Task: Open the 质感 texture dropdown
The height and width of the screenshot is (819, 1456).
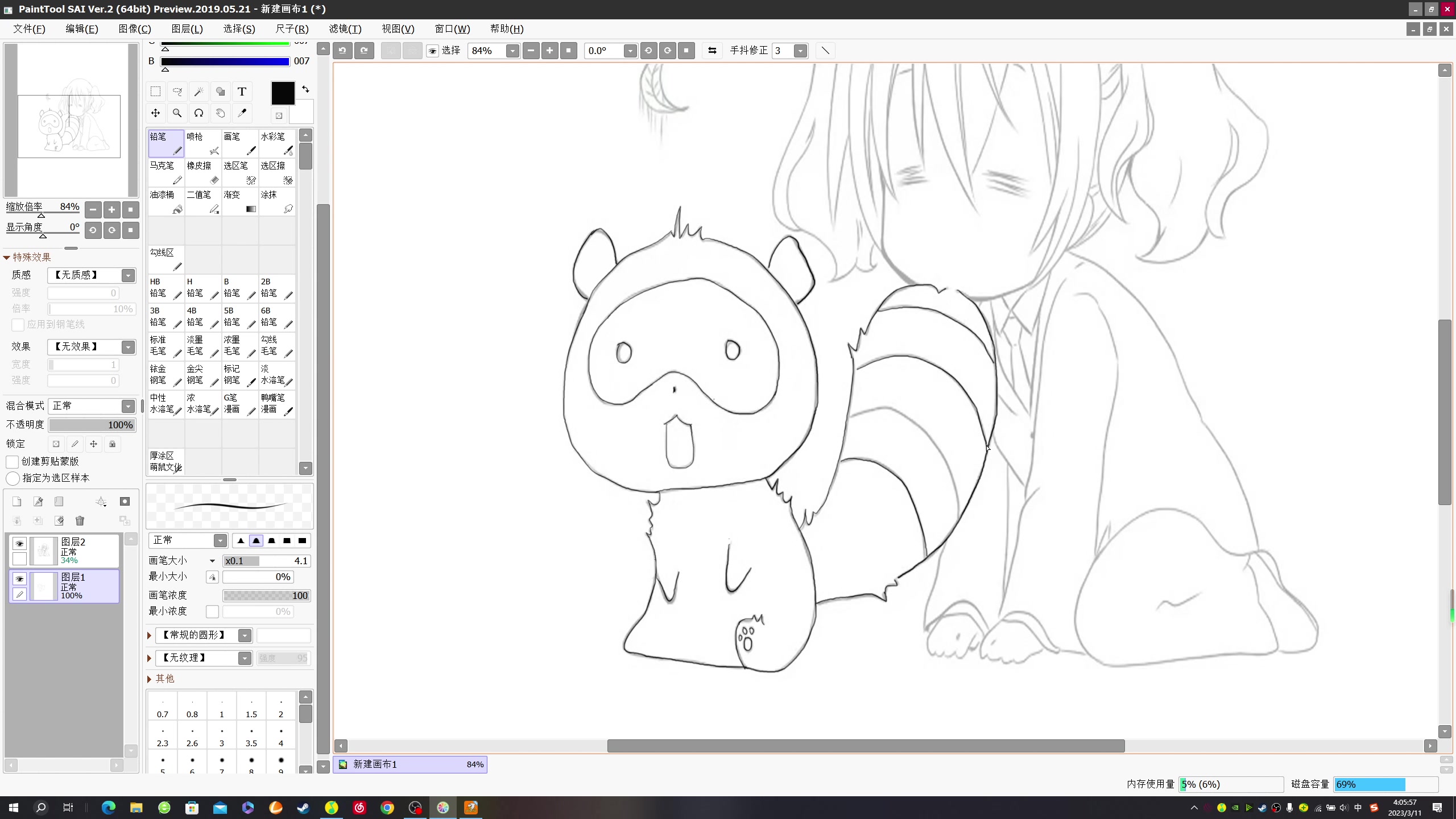Action: 129,275
